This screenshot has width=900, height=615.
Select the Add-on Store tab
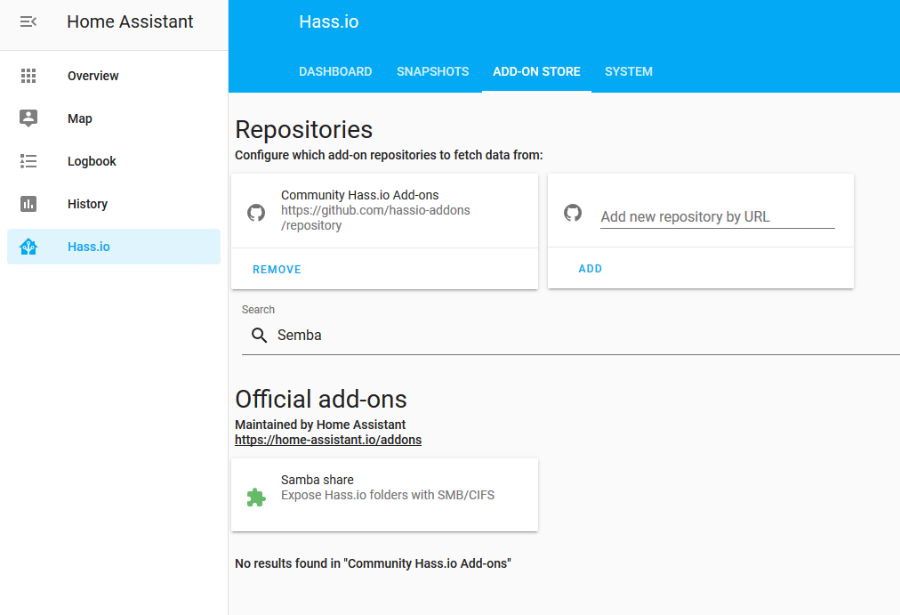(537, 72)
